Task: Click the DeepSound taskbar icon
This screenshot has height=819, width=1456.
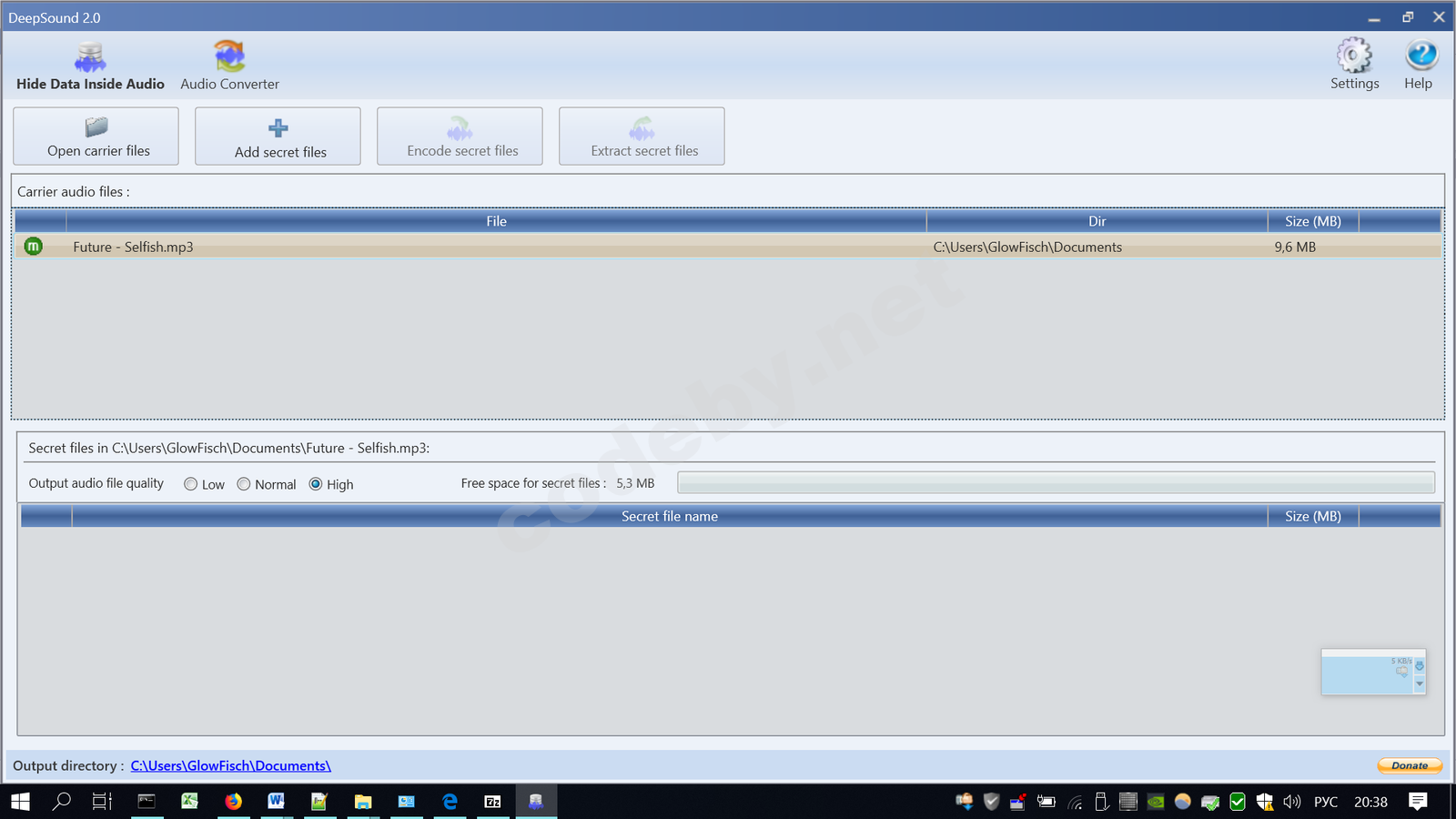Action: [536, 802]
